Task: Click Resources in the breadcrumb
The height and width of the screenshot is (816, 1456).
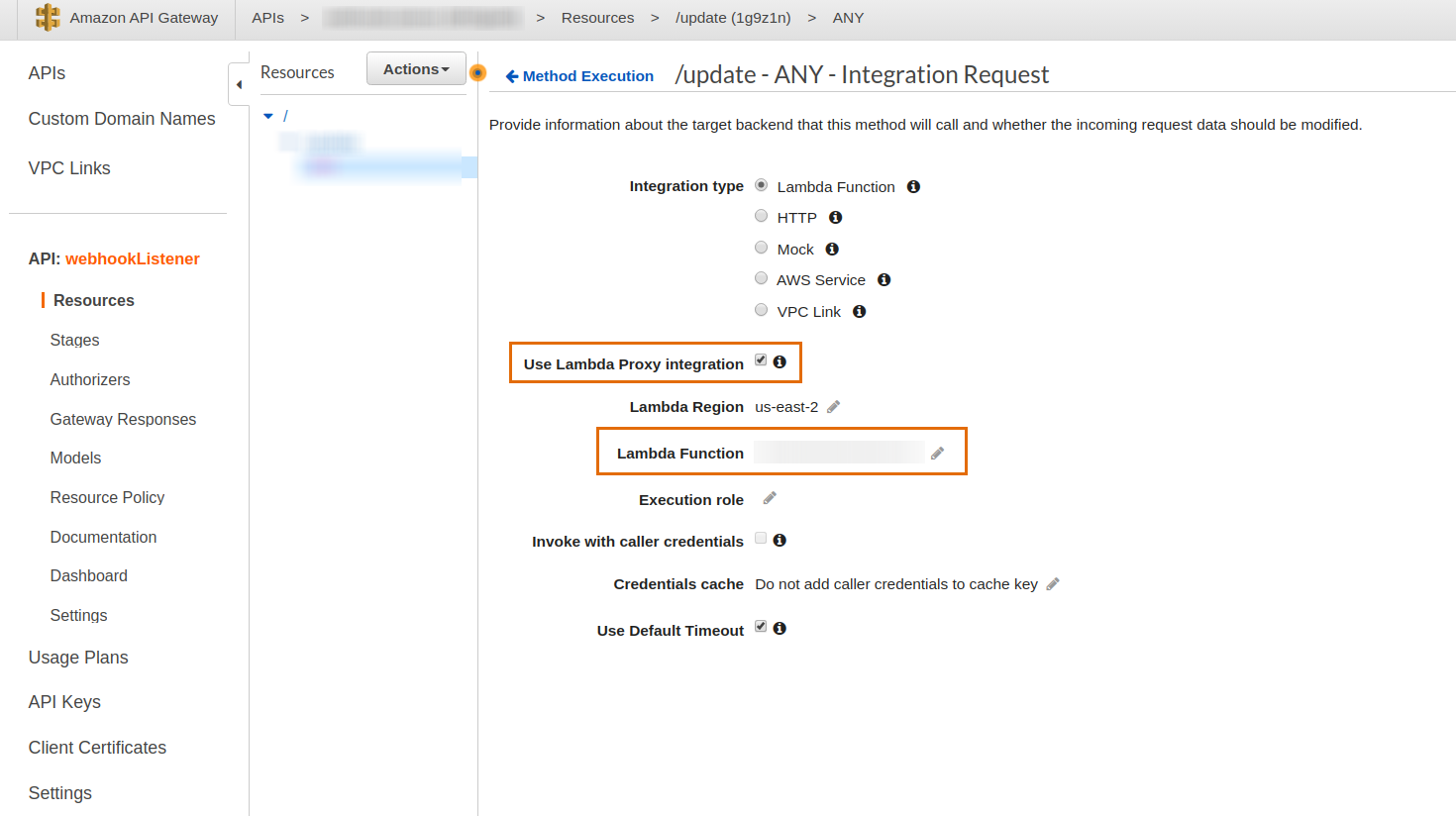Action: click(x=597, y=18)
